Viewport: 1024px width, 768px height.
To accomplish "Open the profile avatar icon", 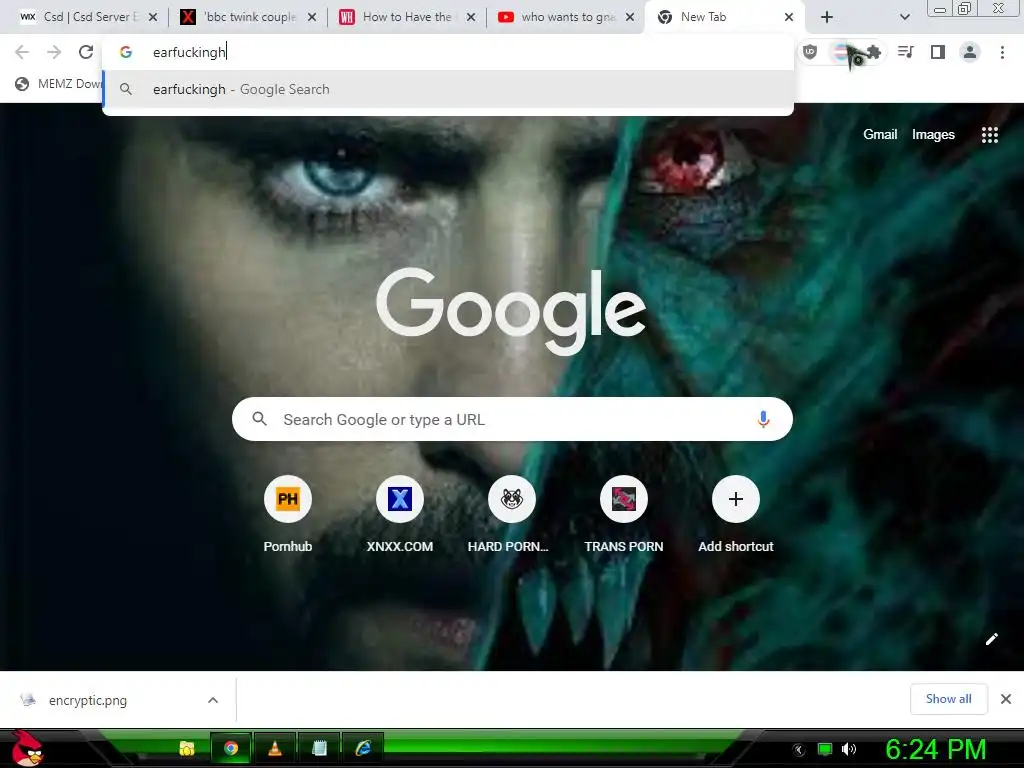I will click(x=970, y=52).
